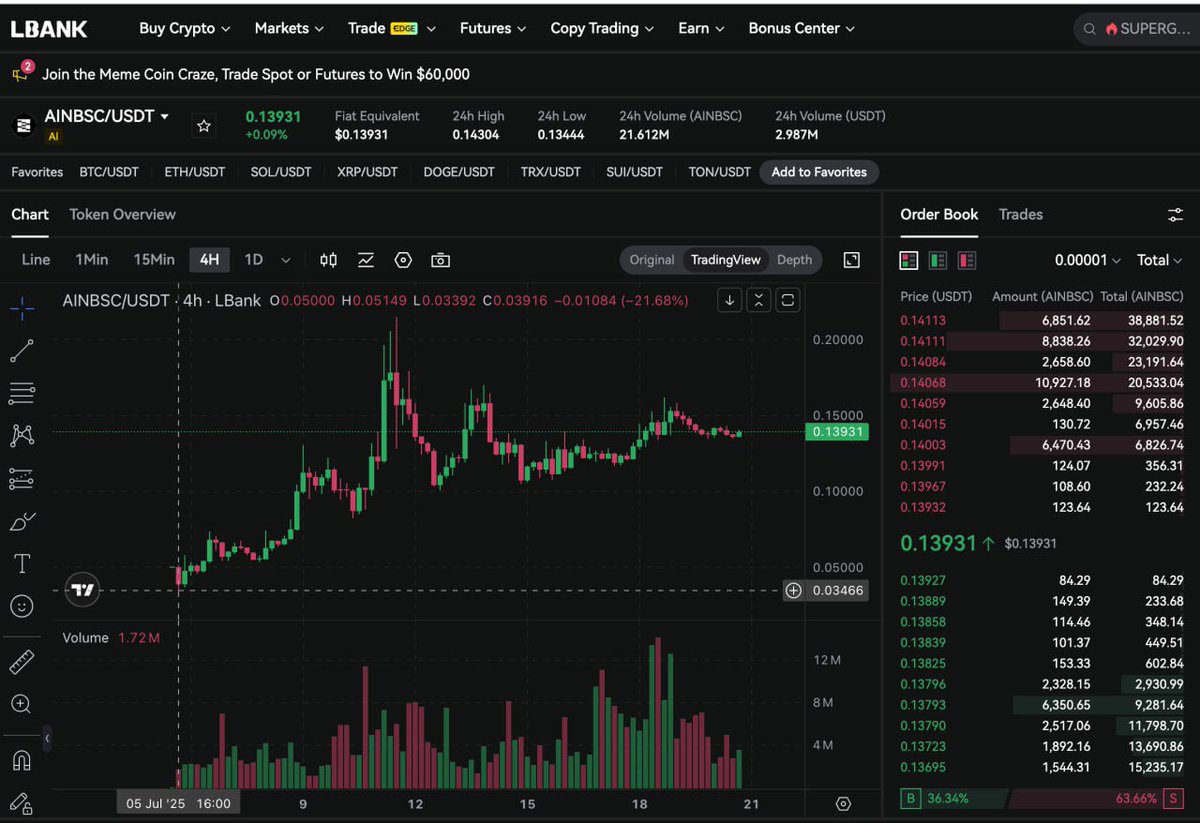Select the 4H interval
This screenshot has height=823, width=1200.
coord(209,260)
